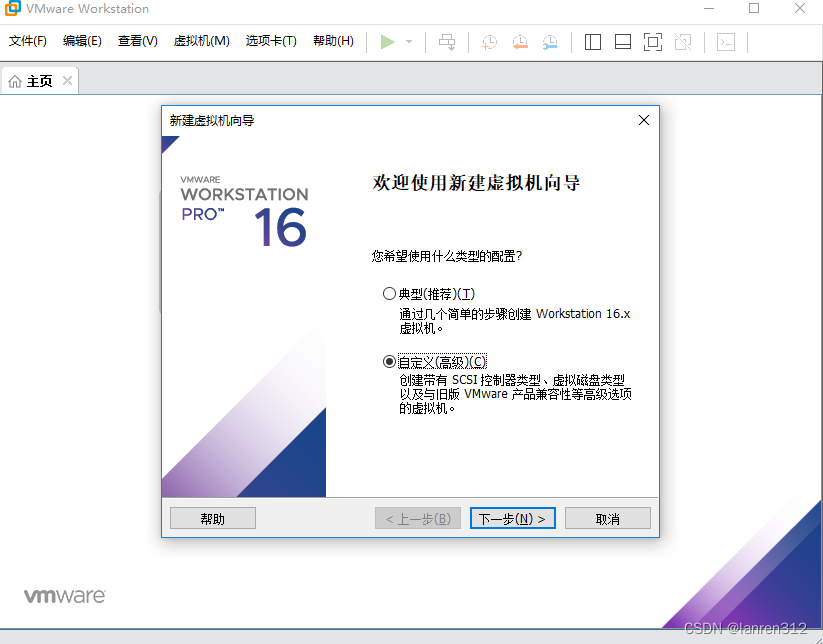Screen dimensions: 823x644
Task: Open the snapshot manager wrench icon
Action: click(550, 42)
